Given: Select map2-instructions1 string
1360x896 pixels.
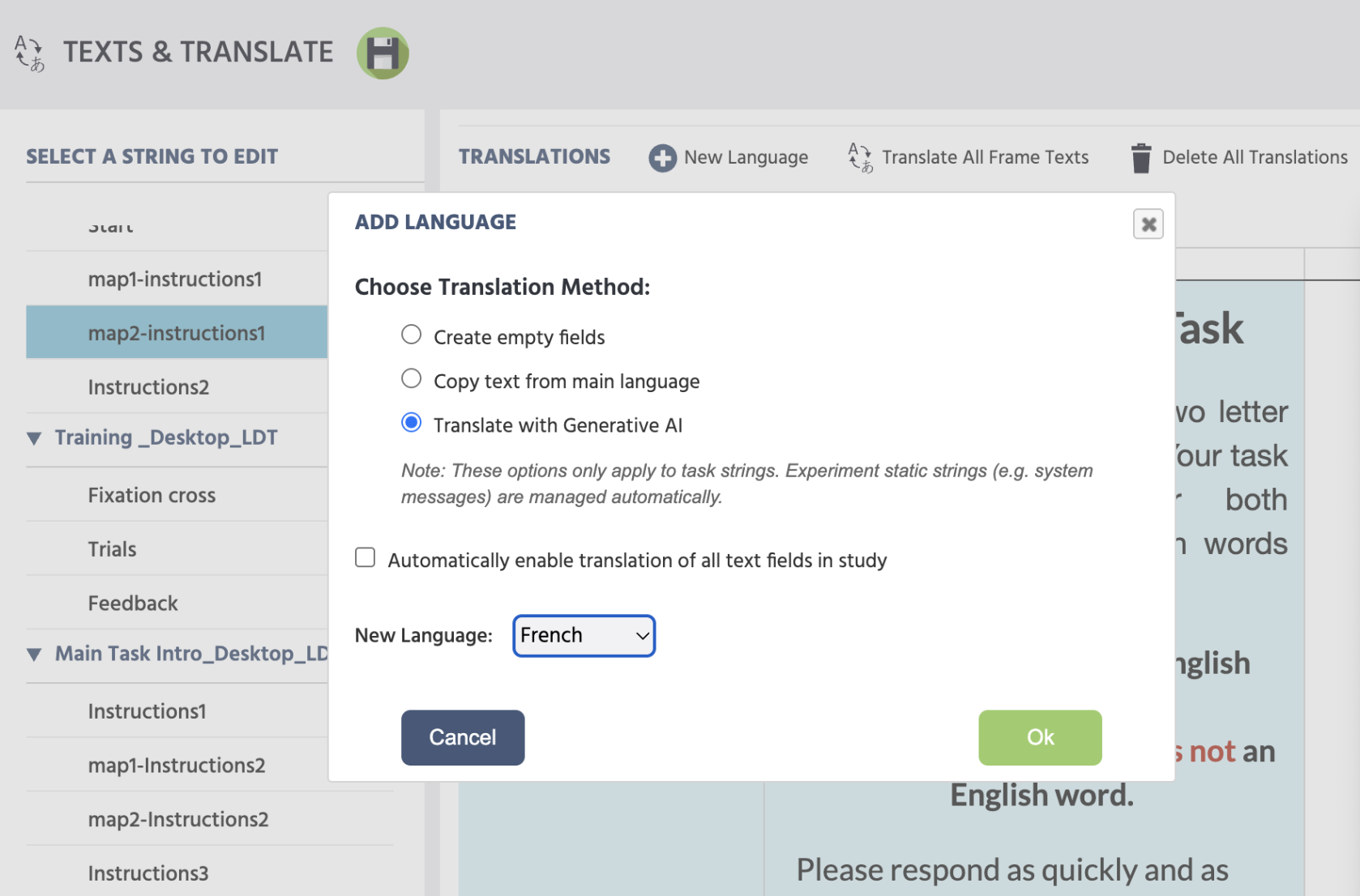Looking at the screenshot, I should point(177,333).
